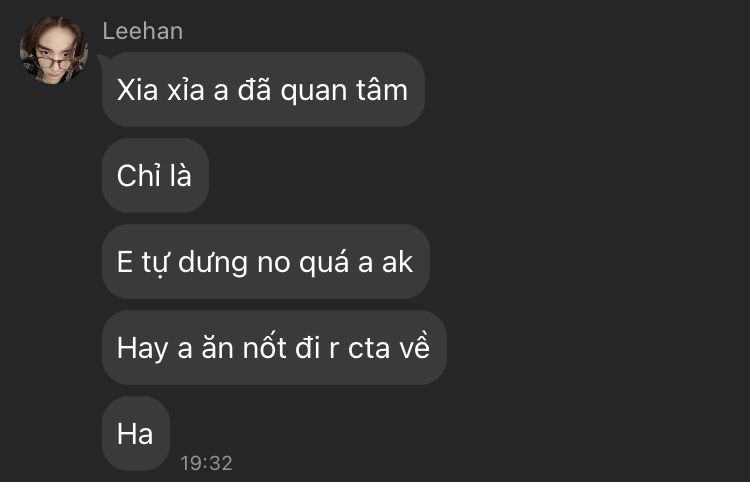
Task: Select the message 'Xia xỉa a đã quan tâm'
Action: 263,89
